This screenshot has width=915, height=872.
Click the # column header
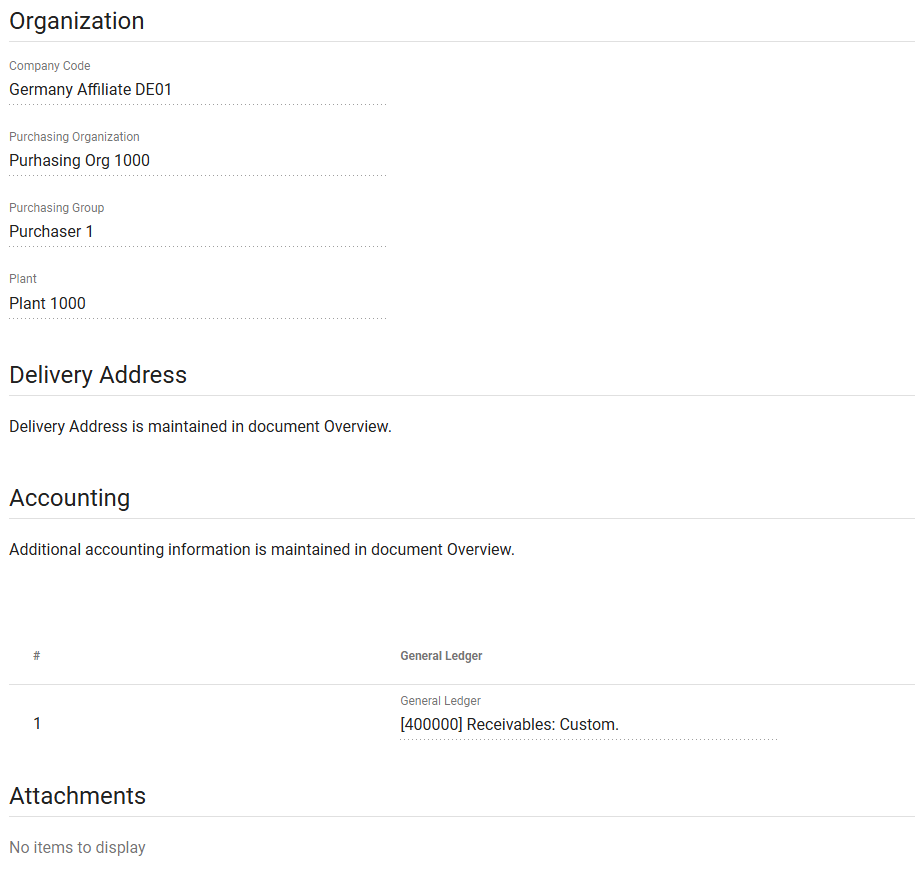pyautogui.click(x=37, y=656)
